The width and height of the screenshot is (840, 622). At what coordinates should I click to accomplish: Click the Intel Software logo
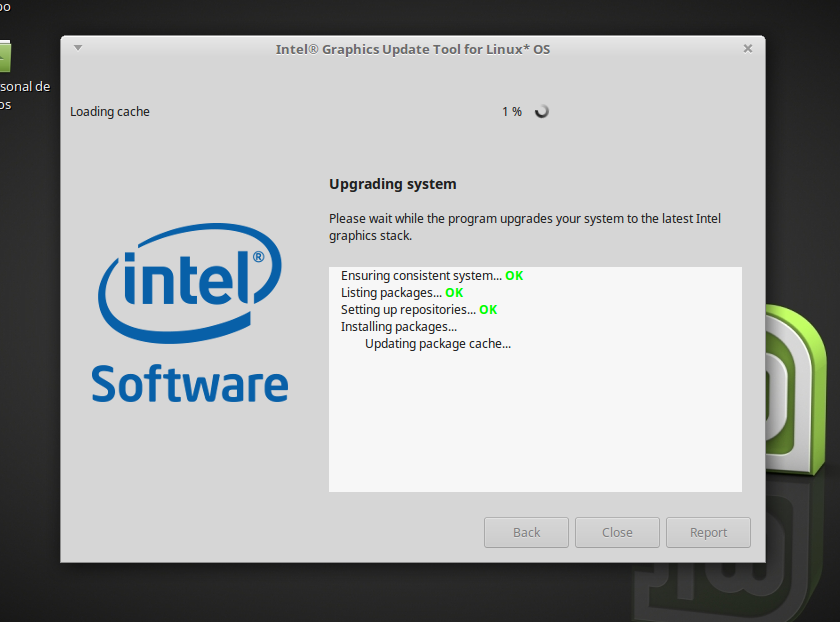(x=190, y=313)
